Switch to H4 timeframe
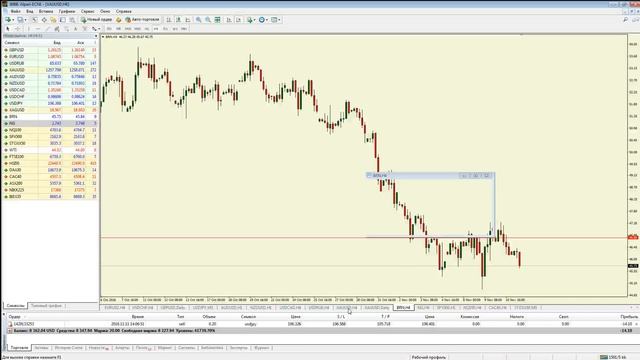The width and height of the screenshot is (640, 360). tap(156, 29)
